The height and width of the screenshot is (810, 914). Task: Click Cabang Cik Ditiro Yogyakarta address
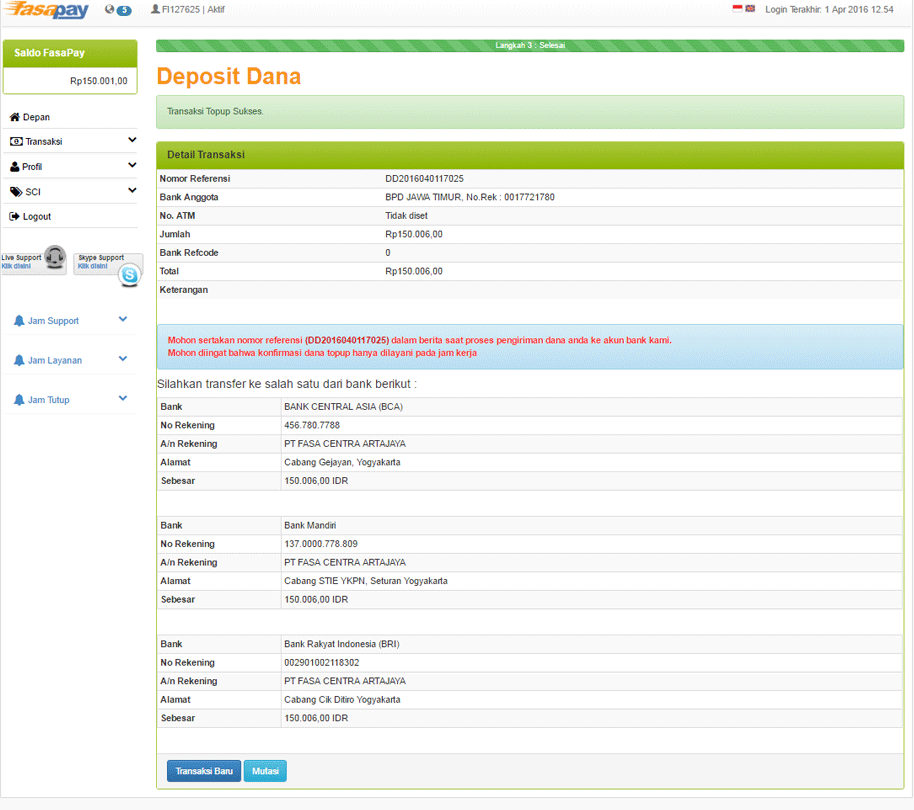pyautogui.click(x=342, y=700)
